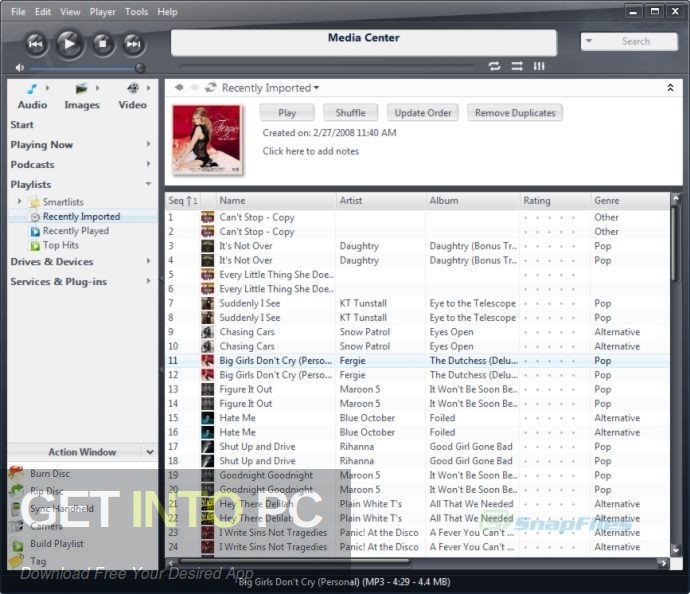Open the Recently Imported dropdown

(x=270, y=88)
